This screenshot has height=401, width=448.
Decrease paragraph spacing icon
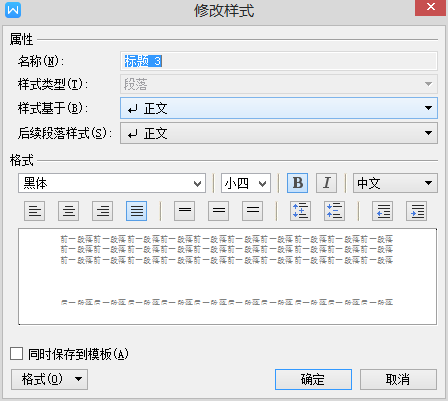334,211
